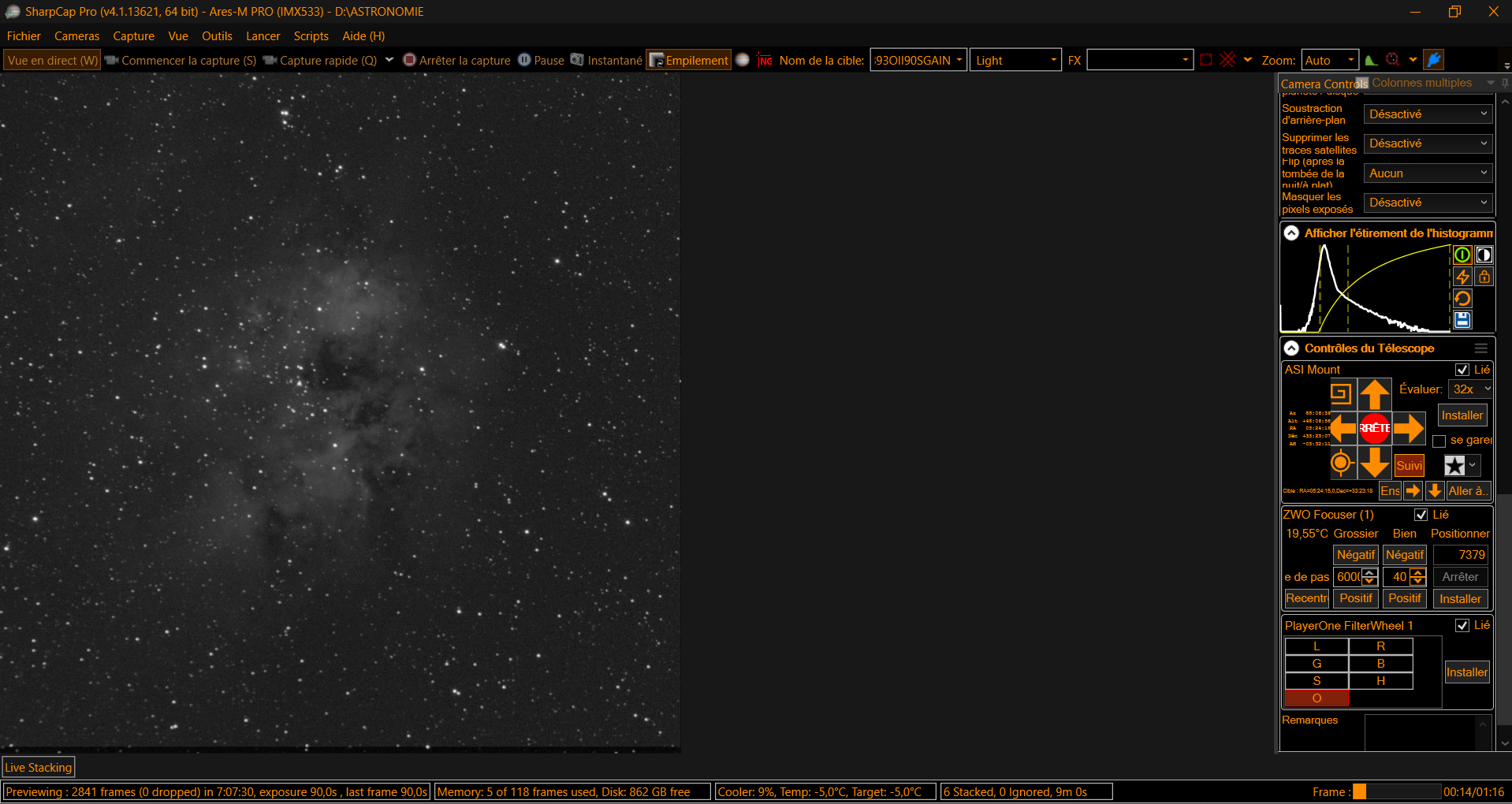Click the Pause capture button
The width and height of the screenshot is (1512, 804).
541,60
